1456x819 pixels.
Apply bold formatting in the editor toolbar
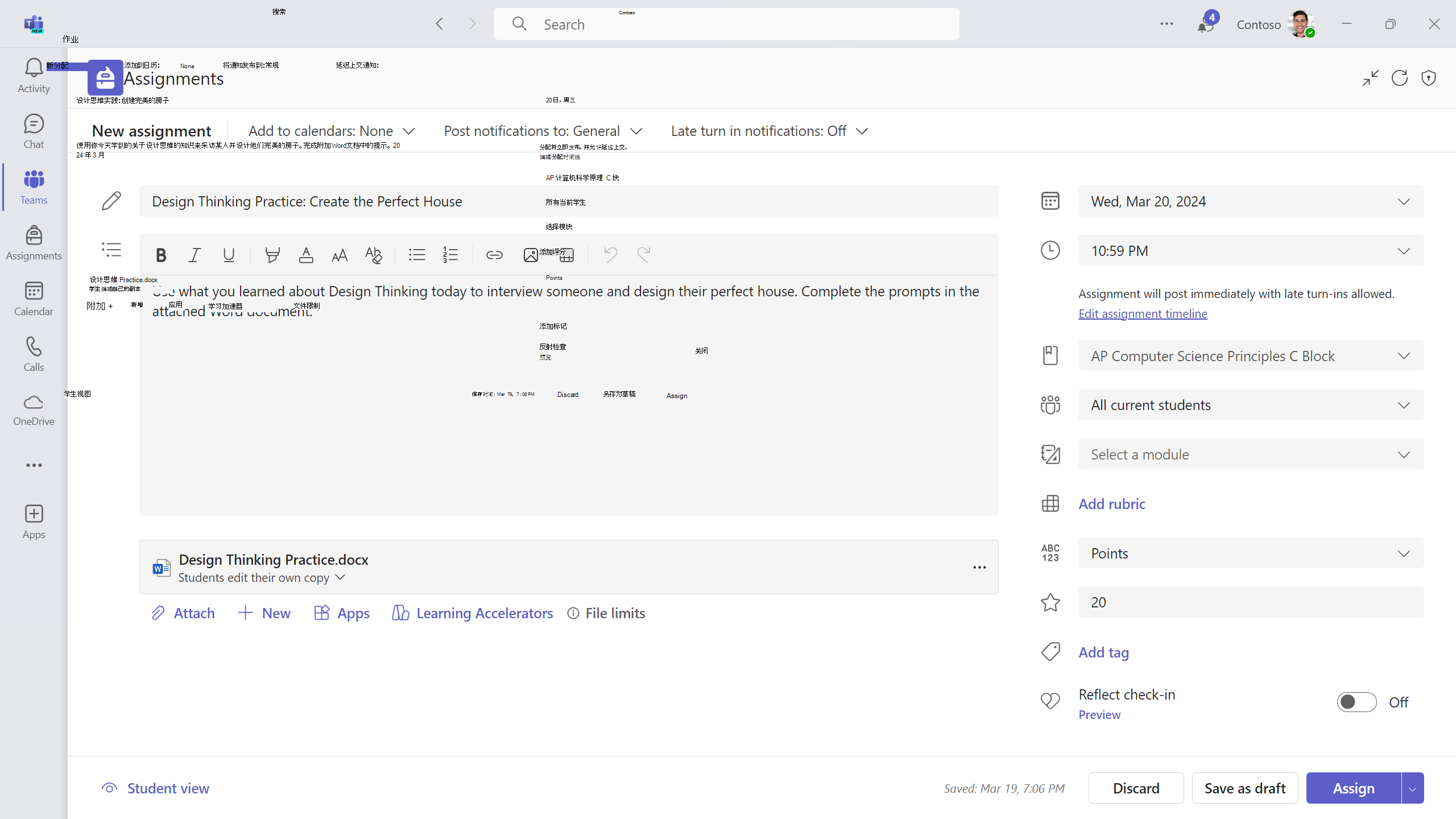[161, 255]
